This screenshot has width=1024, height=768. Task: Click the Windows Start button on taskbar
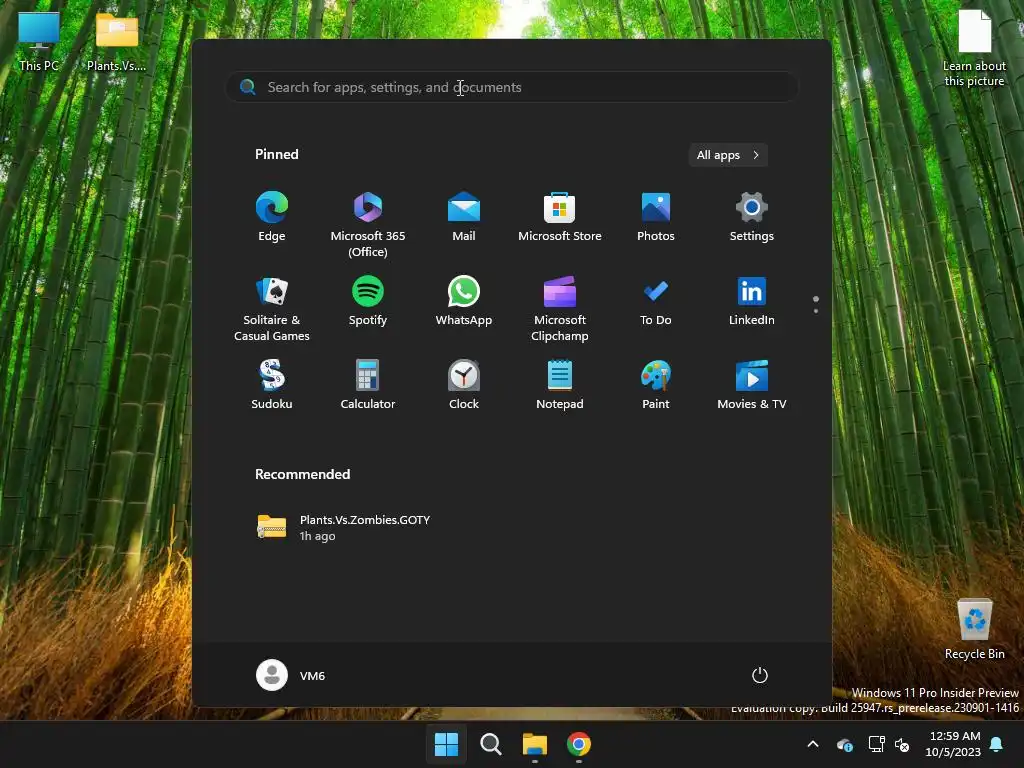[x=447, y=744]
